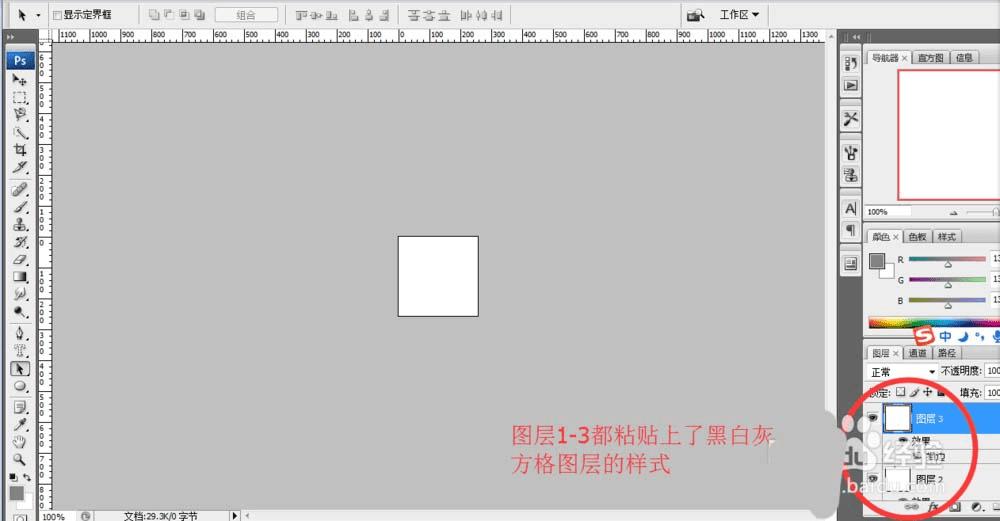Toggle the lock position button
The image size is (1000, 521).
point(927,392)
